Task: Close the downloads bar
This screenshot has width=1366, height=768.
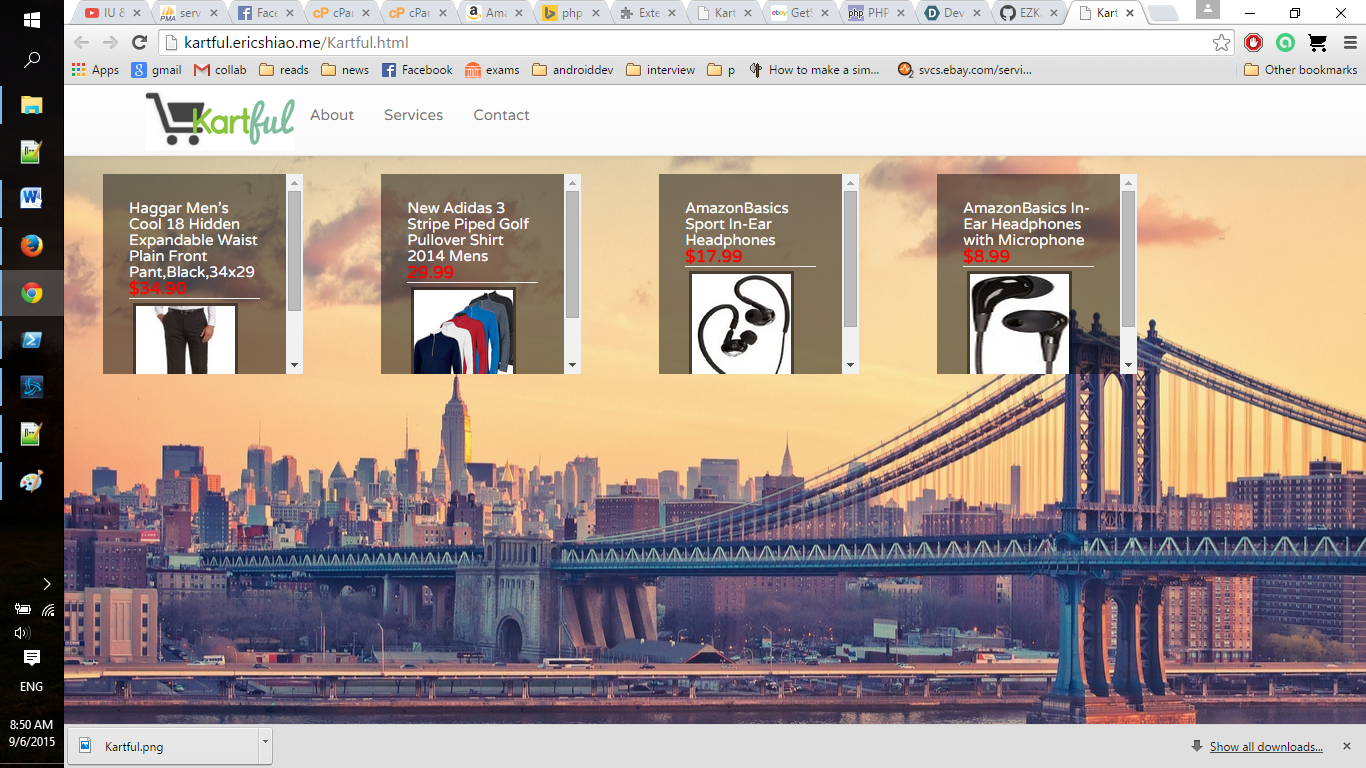Action: point(1346,746)
